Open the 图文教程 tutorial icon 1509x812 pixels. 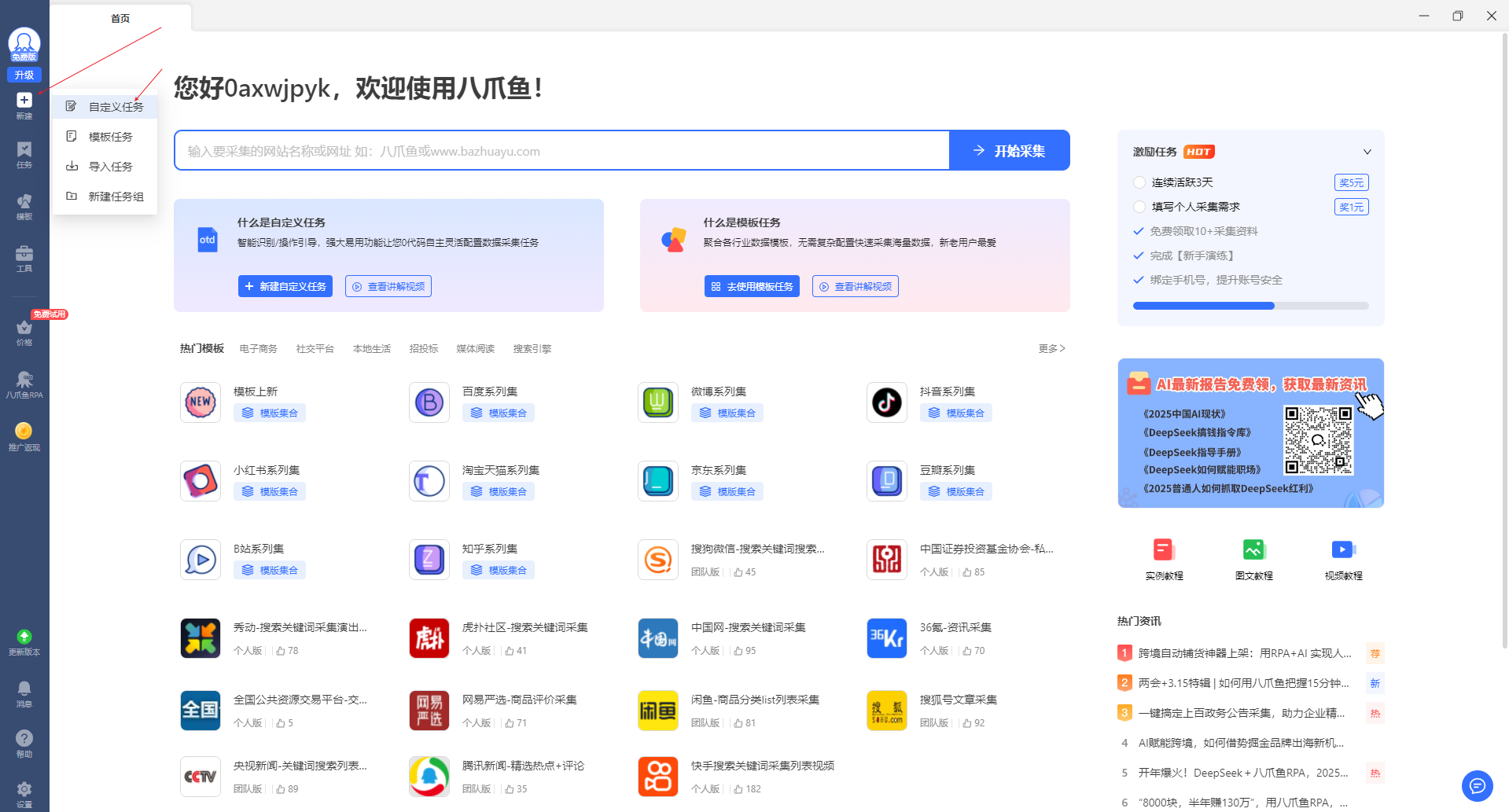[1253, 549]
